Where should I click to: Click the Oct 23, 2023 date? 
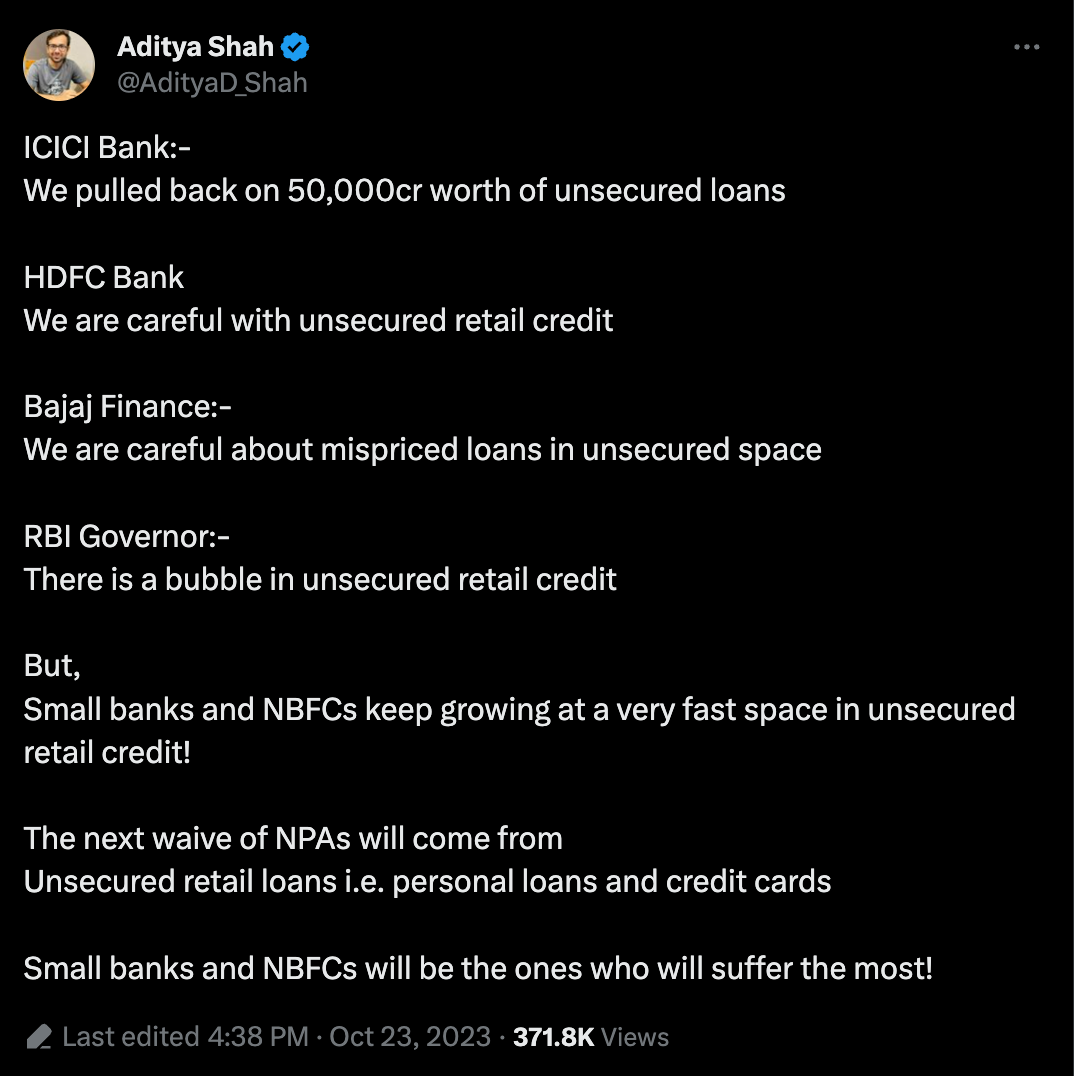point(410,1037)
